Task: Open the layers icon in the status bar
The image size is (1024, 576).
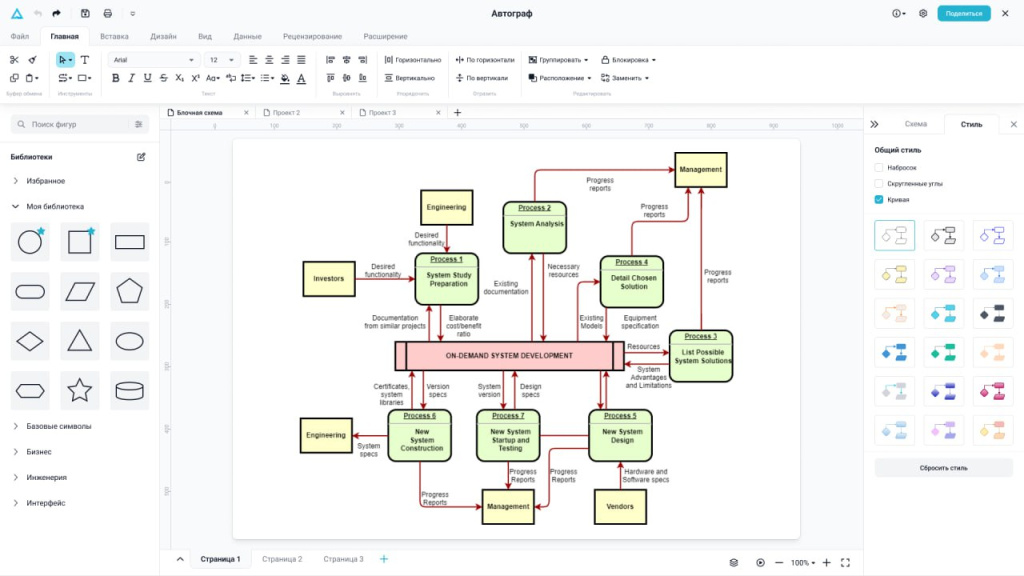Action: tap(733, 562)
